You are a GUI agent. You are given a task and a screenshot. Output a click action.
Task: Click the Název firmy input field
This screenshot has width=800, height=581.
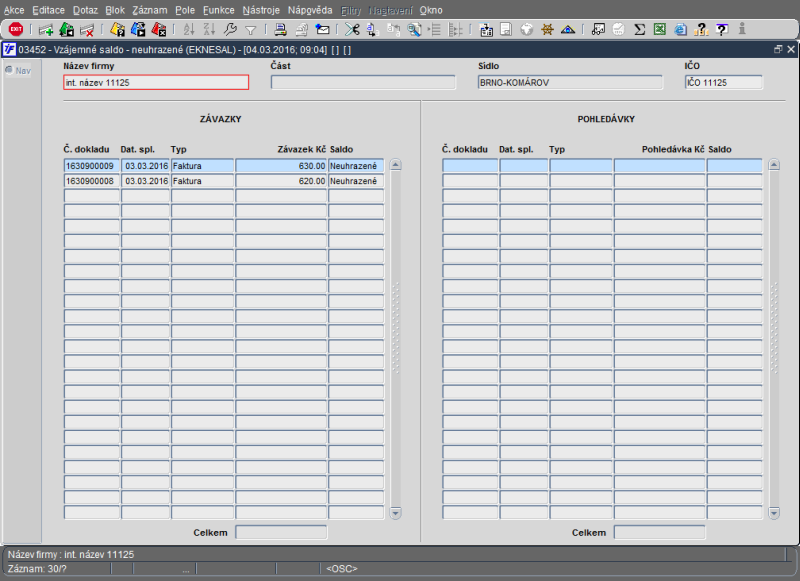pyautogui.click(x=156, y=83)
